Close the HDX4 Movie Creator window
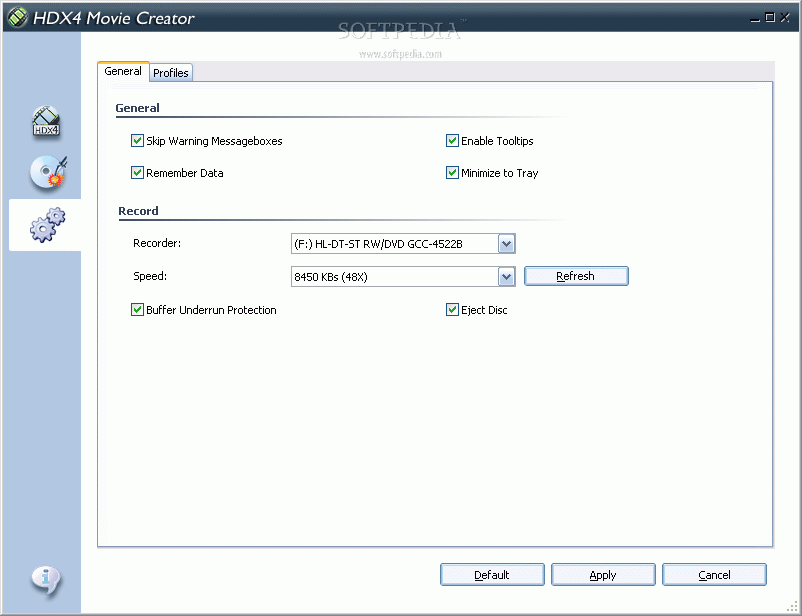 (x=785, y=17)
